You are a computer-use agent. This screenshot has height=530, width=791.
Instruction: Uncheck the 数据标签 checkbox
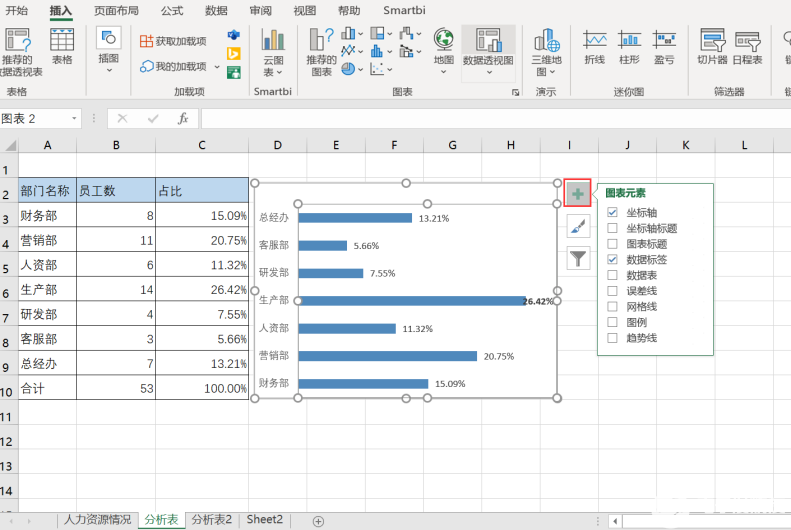pos(612,259)
